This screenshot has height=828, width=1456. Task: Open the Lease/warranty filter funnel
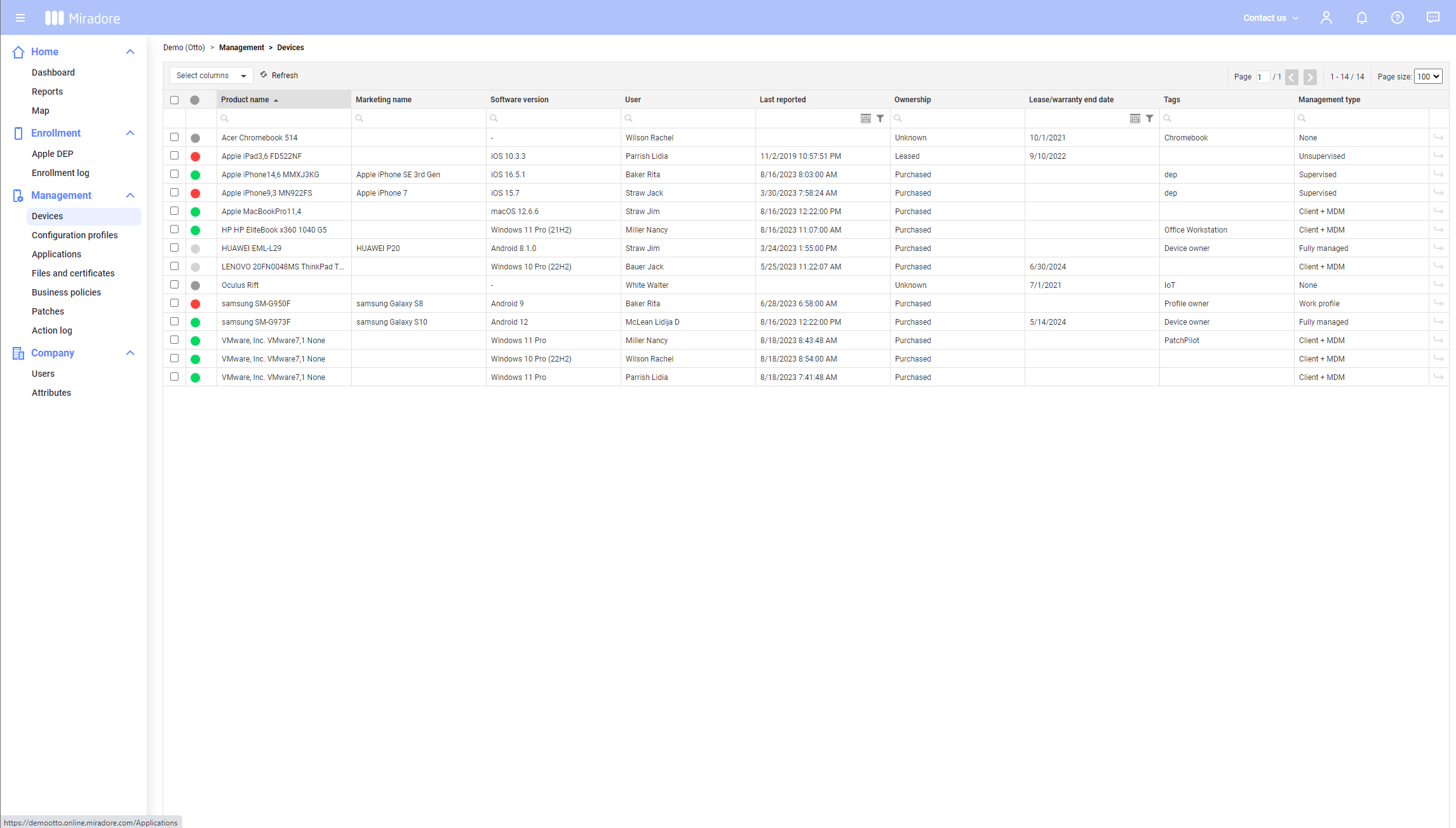click(1150, 118)
